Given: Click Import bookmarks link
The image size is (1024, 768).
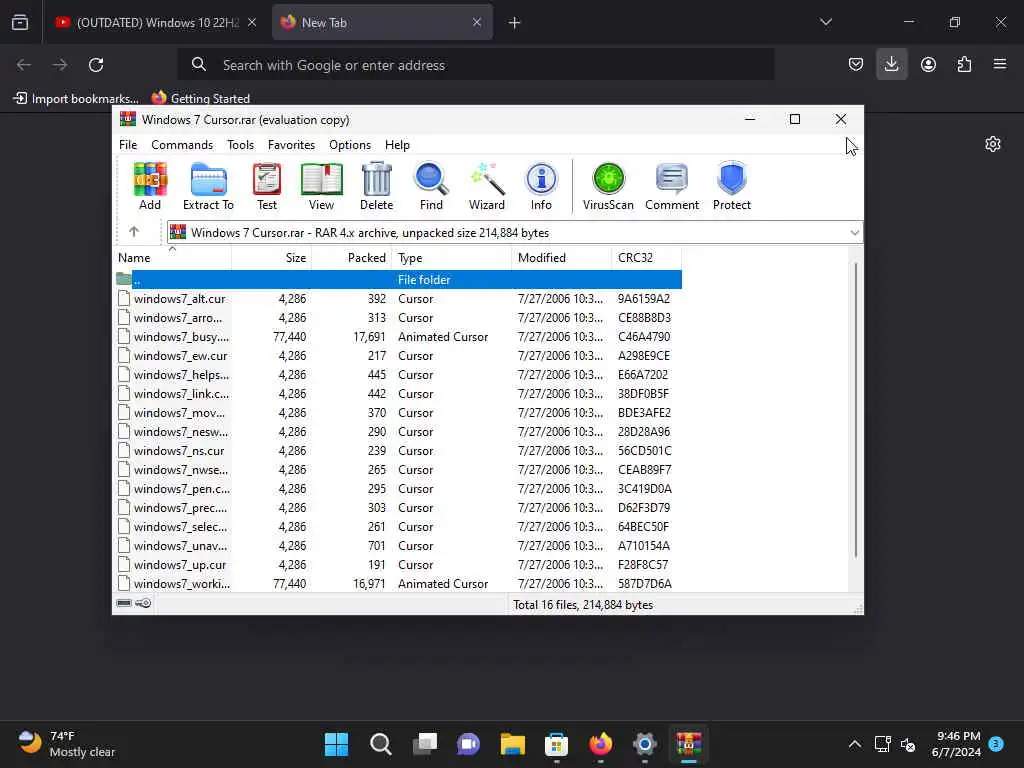Looking at the screenshot, I should pos(76,99).
